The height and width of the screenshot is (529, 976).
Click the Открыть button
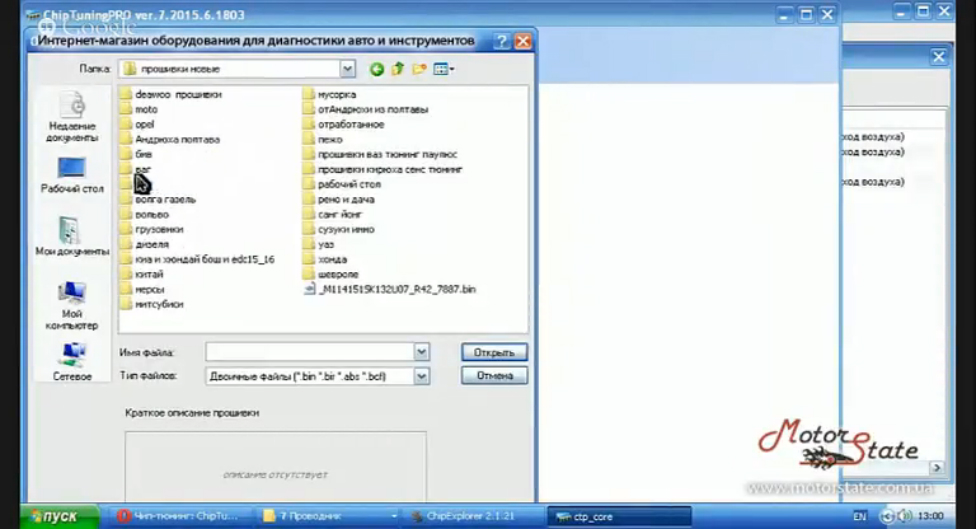(494, 352)
